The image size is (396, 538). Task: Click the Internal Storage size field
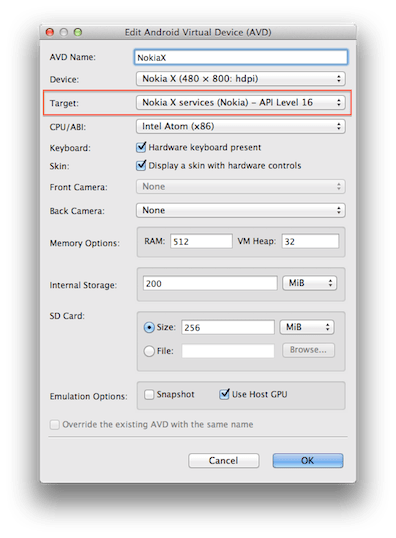click(210, 283)
